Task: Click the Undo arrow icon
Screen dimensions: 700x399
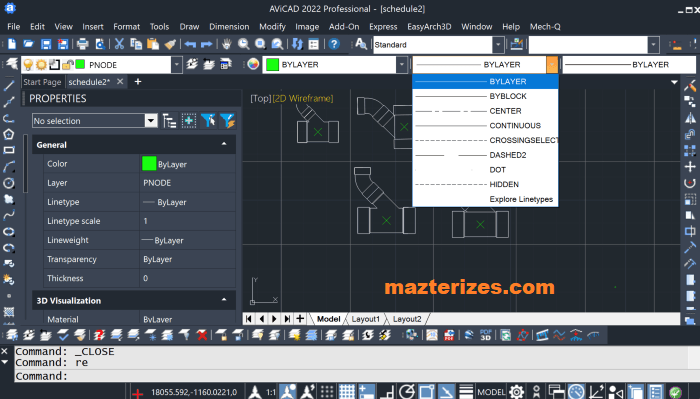Action: [190, 44]
